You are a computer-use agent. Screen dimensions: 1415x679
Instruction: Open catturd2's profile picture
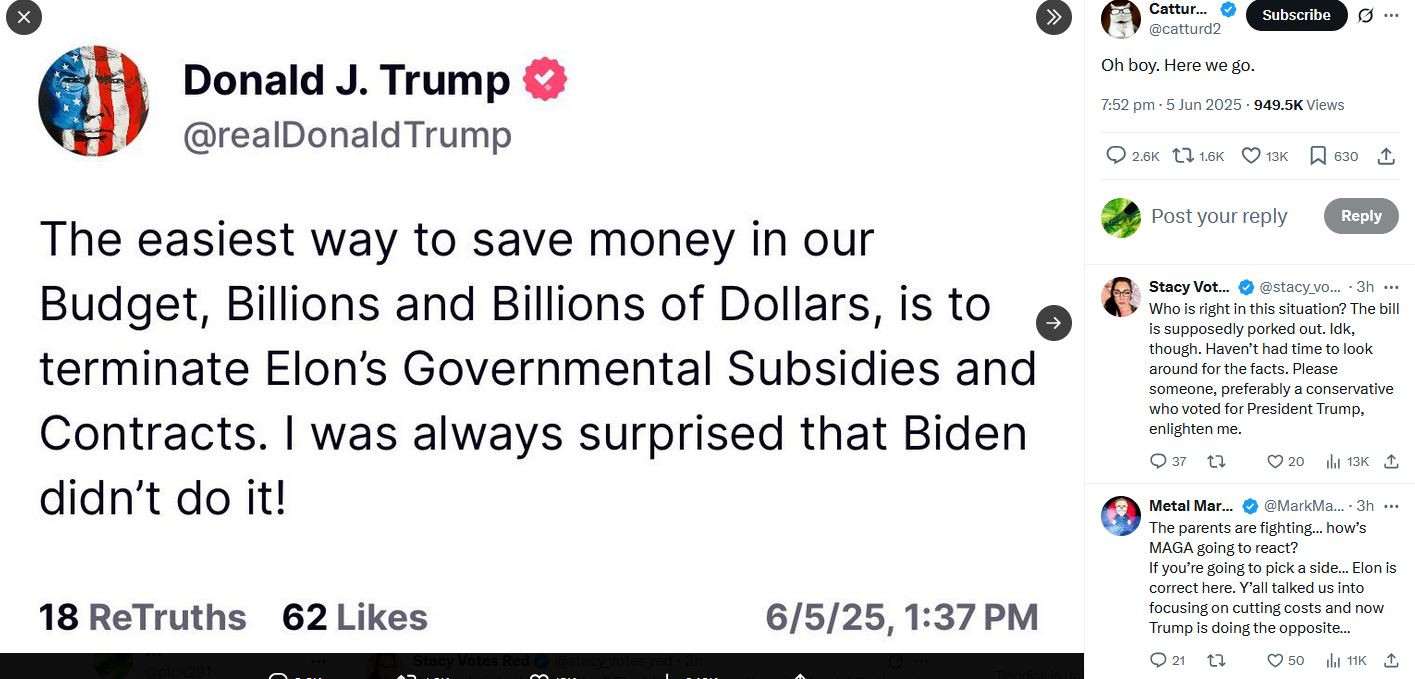coord(1121,18)
